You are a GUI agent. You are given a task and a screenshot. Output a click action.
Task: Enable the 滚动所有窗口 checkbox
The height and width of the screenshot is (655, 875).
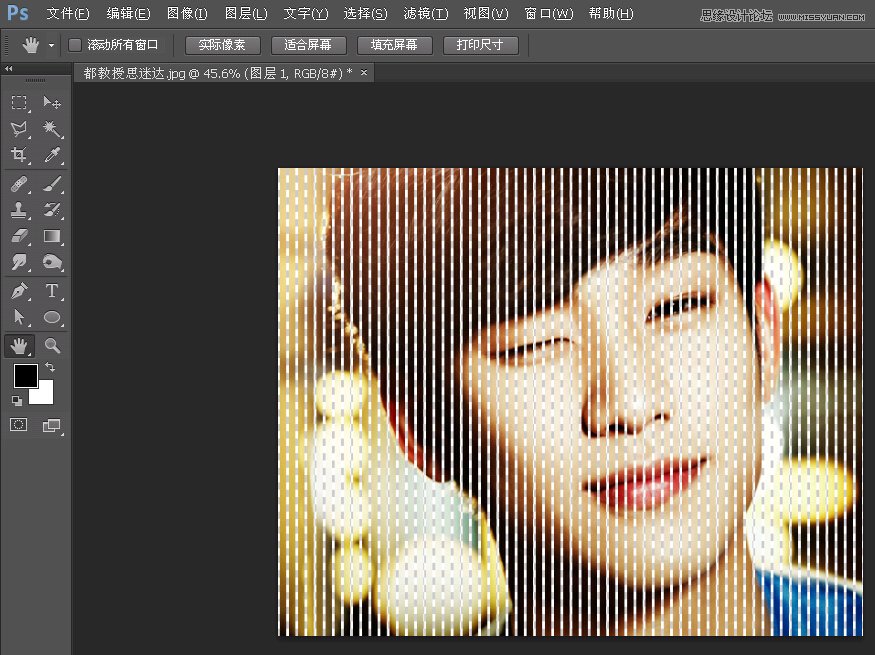(x=74, y=44)
